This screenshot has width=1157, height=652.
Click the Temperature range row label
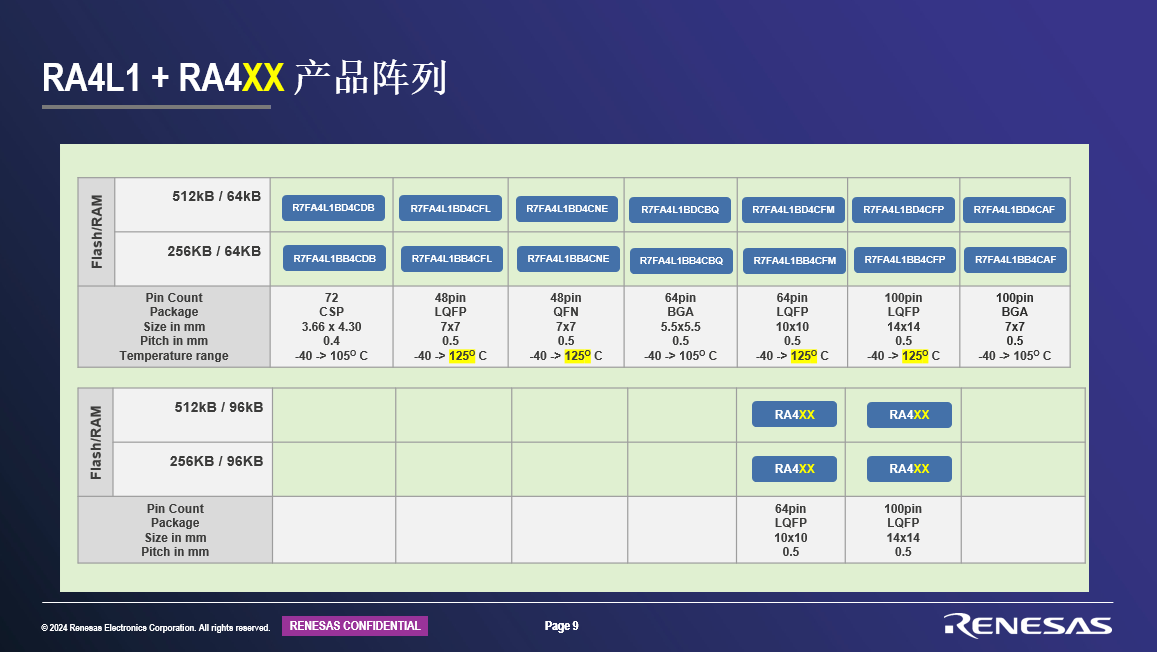(174, 356)
